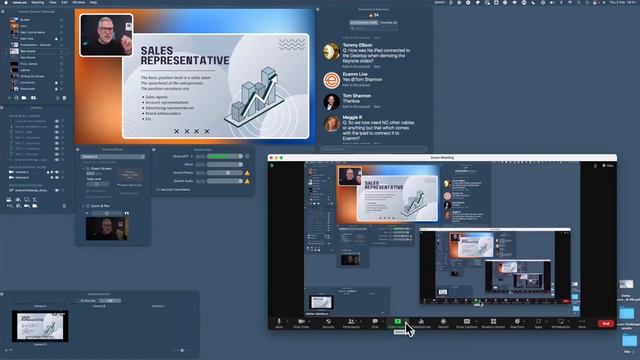
Task: Click folder icon below scenes list
Action: 24,98
